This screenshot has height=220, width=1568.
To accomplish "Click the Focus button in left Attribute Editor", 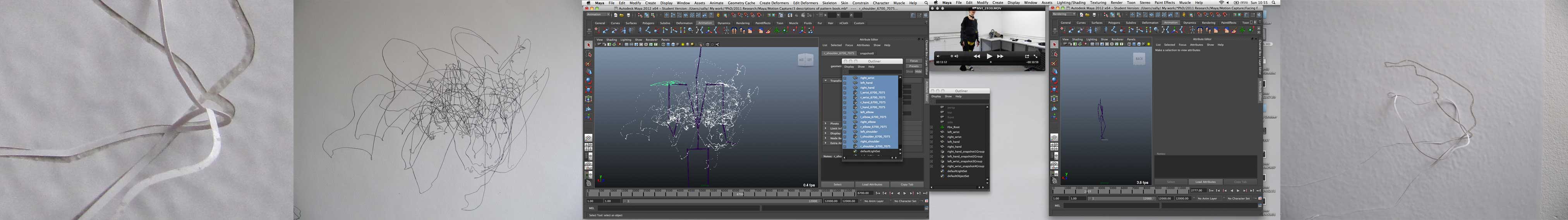I will click(914, 61).
